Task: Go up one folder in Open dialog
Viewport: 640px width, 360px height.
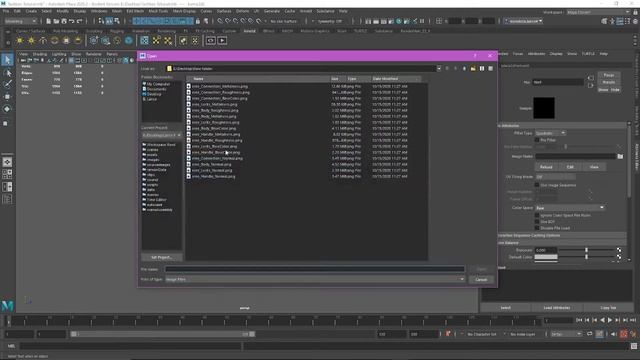Action: click(464, 69)
